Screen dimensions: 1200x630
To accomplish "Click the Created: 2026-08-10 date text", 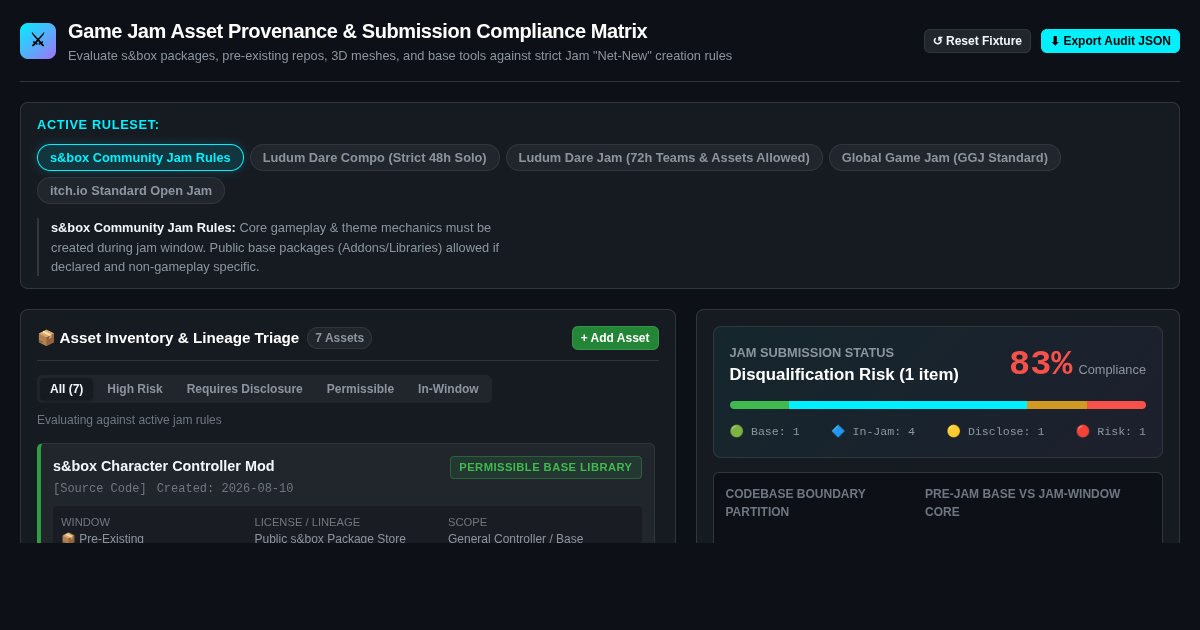I will [225, 489].
